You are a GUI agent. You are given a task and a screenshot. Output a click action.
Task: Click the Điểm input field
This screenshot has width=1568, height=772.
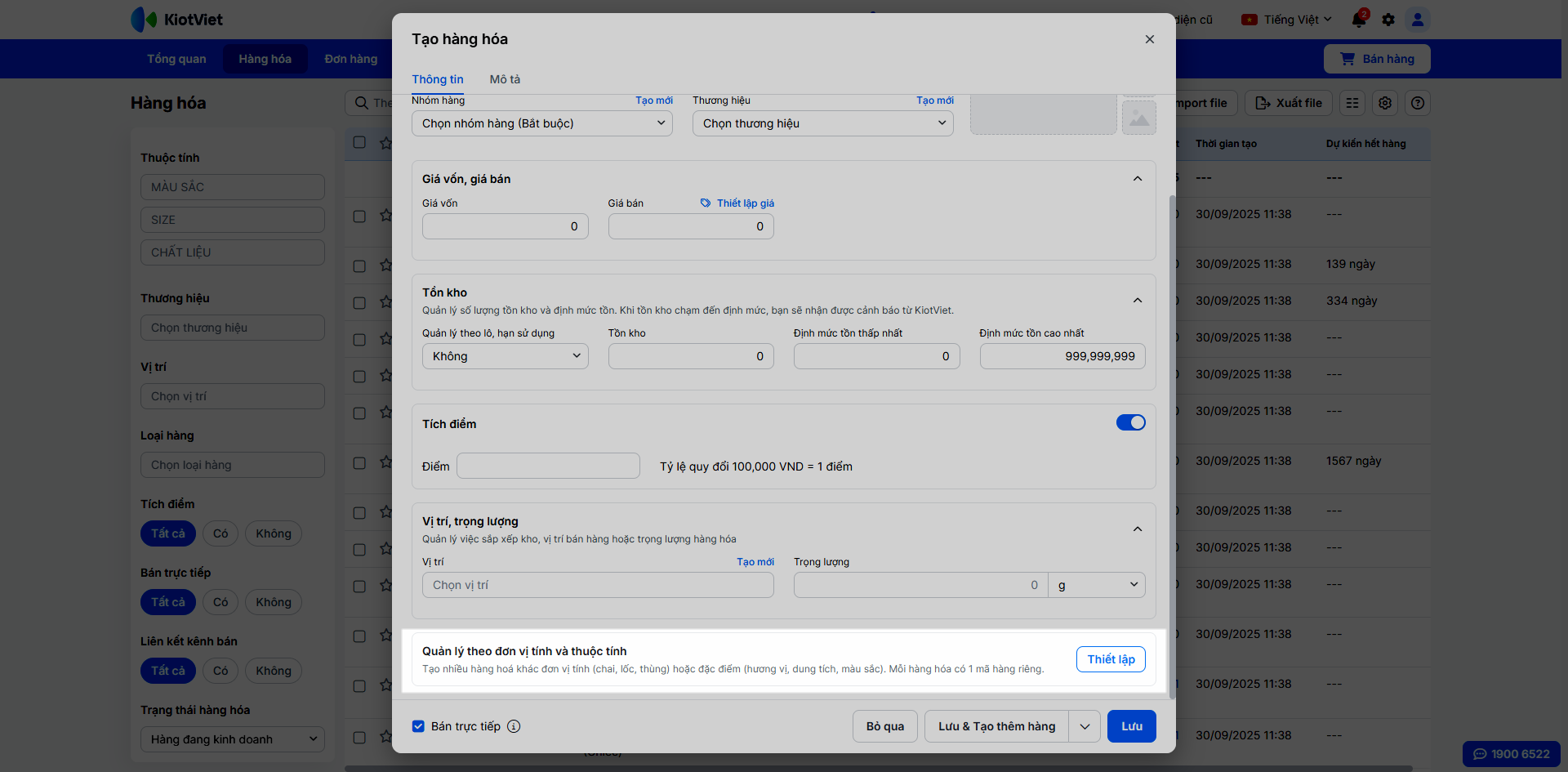point(548,466)
